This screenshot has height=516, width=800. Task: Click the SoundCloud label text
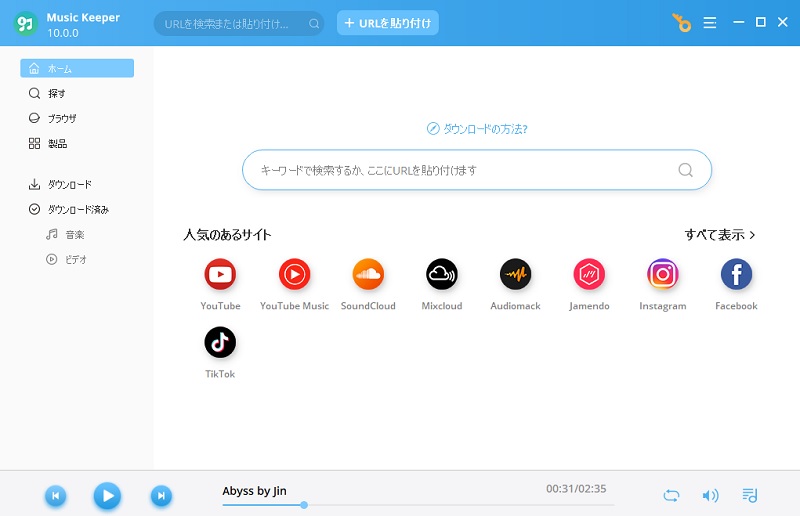[368, 306]
